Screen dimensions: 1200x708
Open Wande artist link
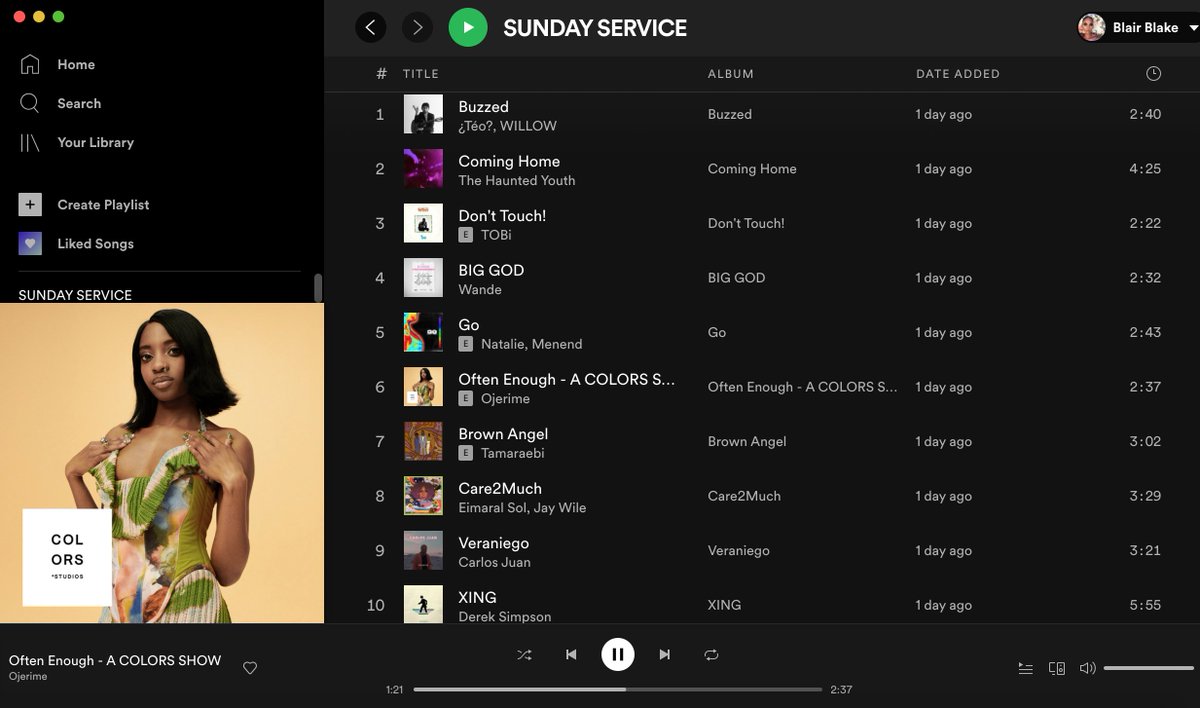(x=480, y=290)
